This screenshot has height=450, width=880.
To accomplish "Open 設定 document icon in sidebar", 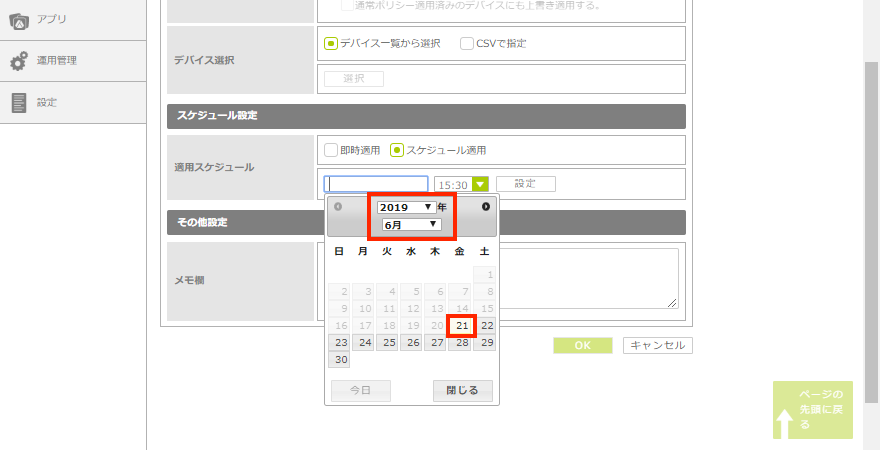I will click(18, 102).
